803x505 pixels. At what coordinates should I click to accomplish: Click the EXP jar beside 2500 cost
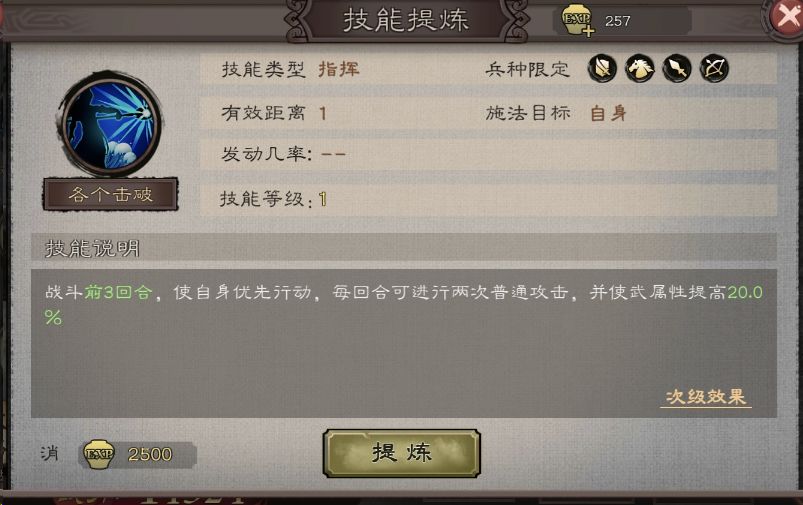click(x=99, y=454)
